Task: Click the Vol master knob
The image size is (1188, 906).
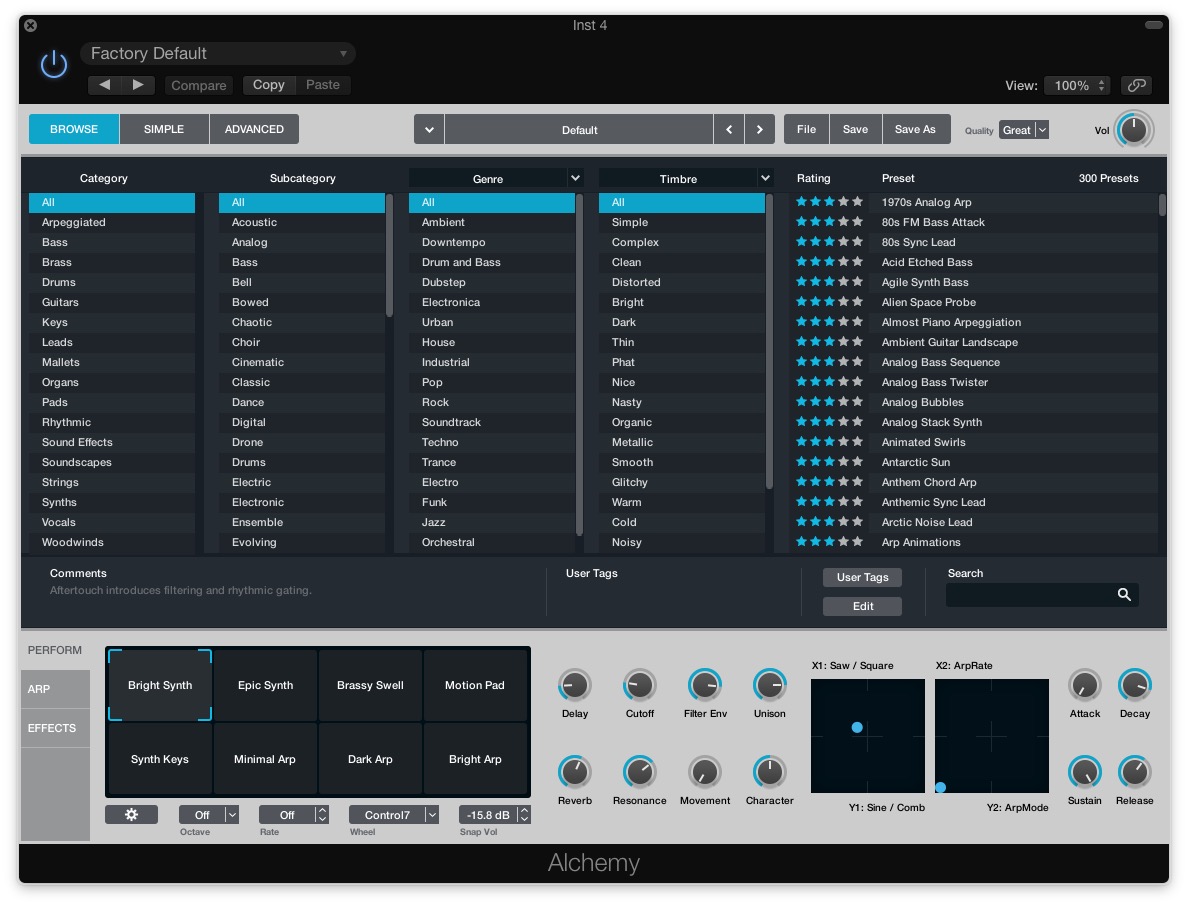Action: 1134,130
